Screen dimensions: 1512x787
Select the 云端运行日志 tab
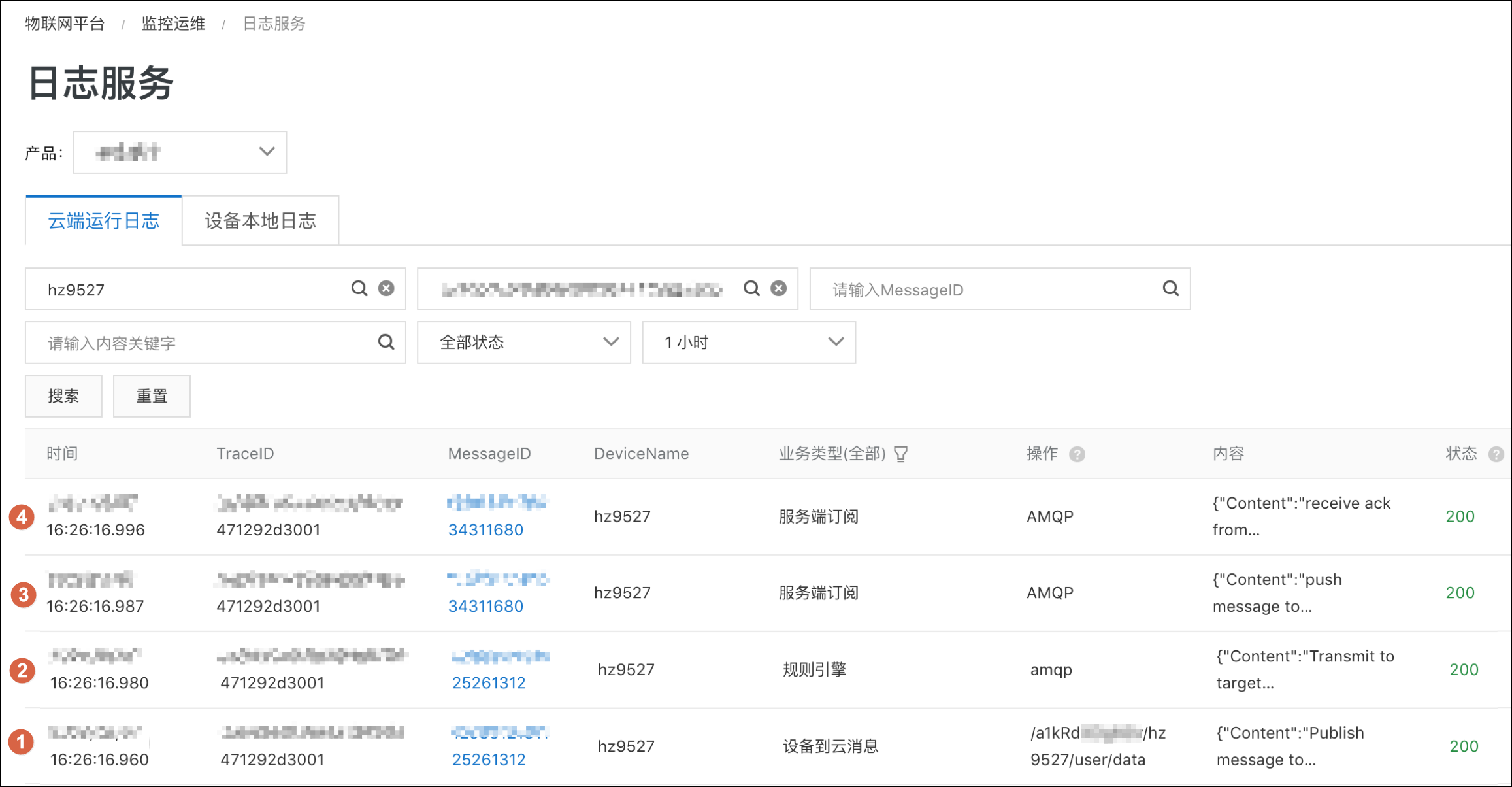pyautogui.click(x=104, y=221)
